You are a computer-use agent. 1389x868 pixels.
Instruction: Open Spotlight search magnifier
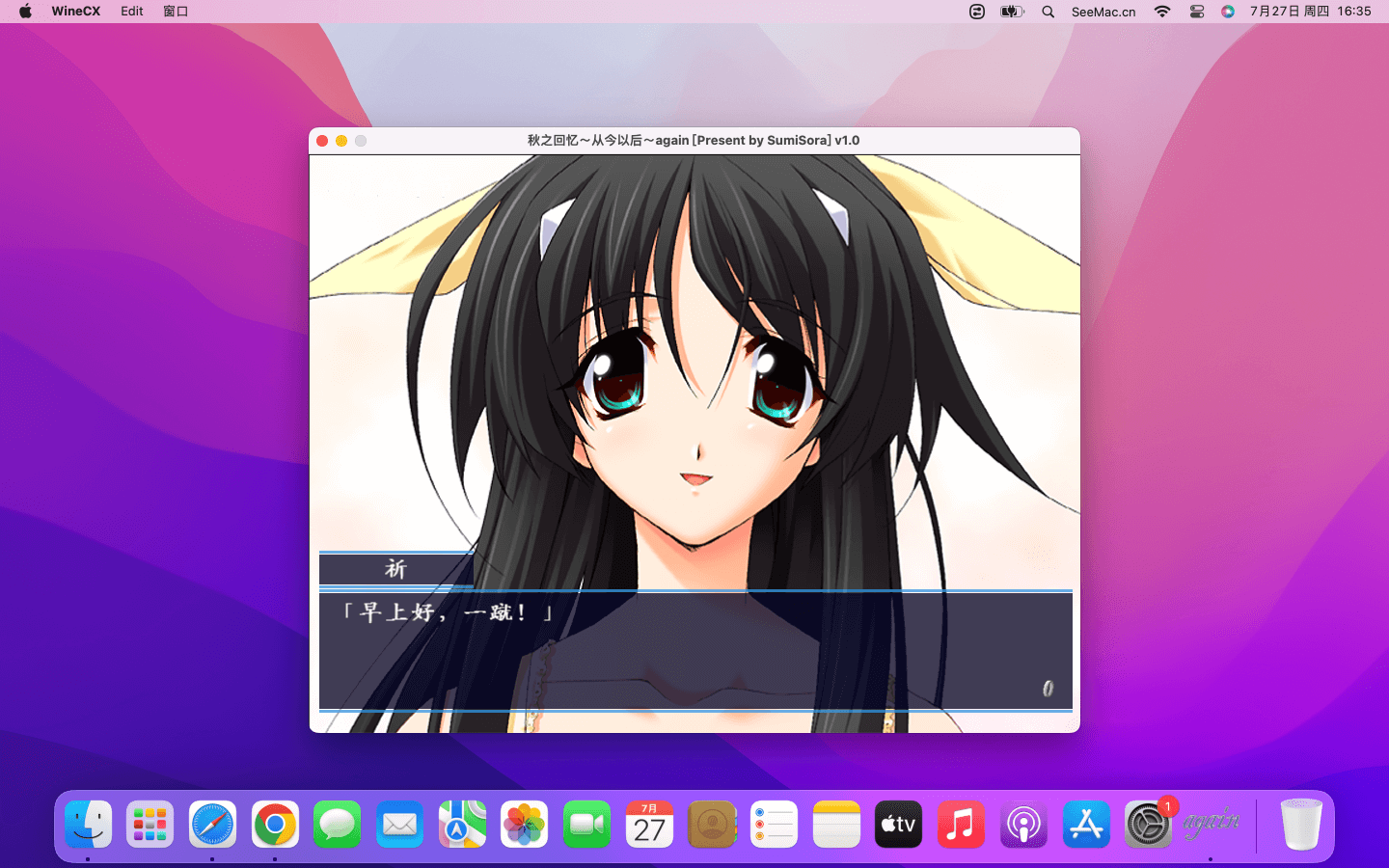pyautogui.click(x=1048, y=12)
